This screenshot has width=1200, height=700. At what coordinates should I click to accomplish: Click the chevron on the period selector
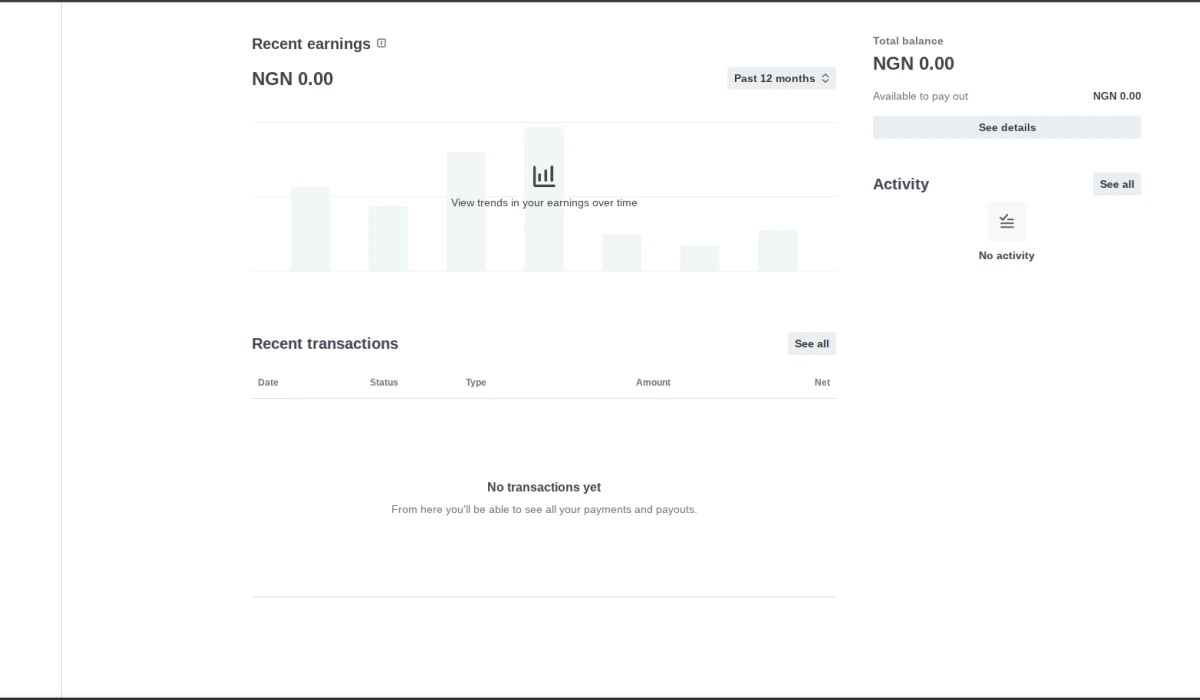[x=825, y=78]
